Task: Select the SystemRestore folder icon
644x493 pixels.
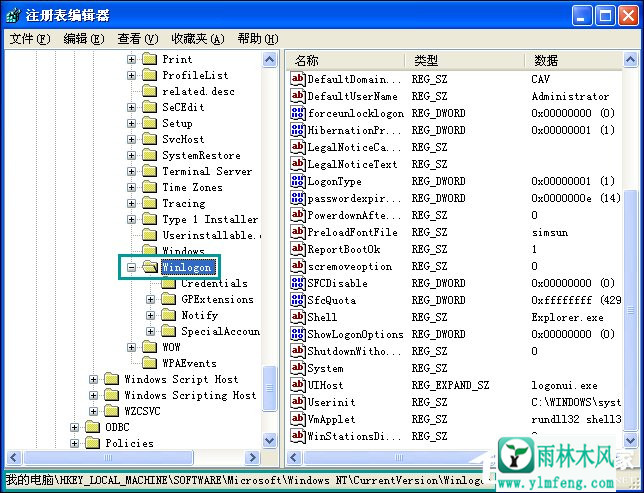Action: 150,155
